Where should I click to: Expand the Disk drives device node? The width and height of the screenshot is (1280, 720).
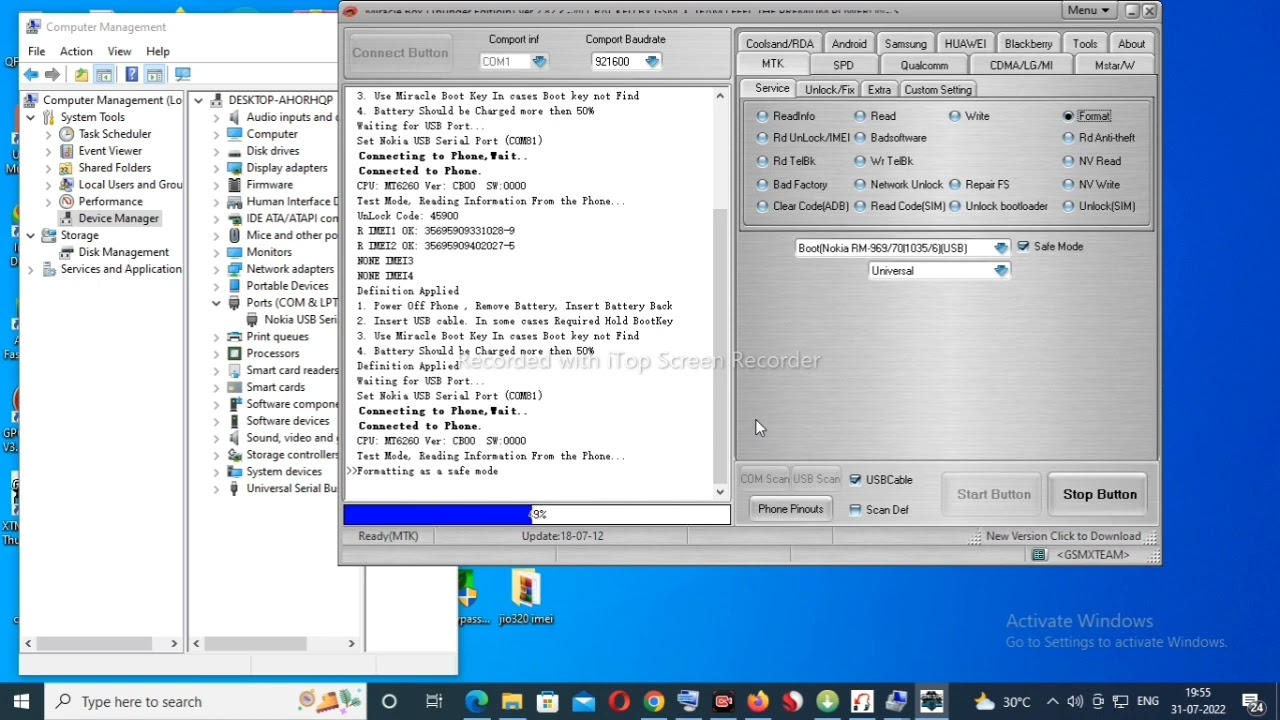coord(216,151)
